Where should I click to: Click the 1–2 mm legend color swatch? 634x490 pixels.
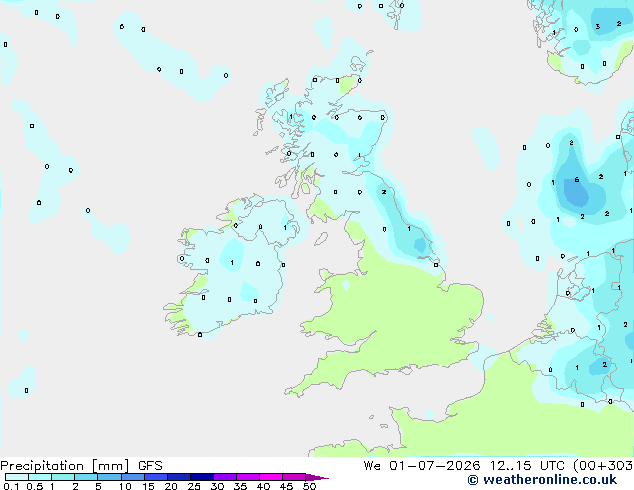point(63,477)
